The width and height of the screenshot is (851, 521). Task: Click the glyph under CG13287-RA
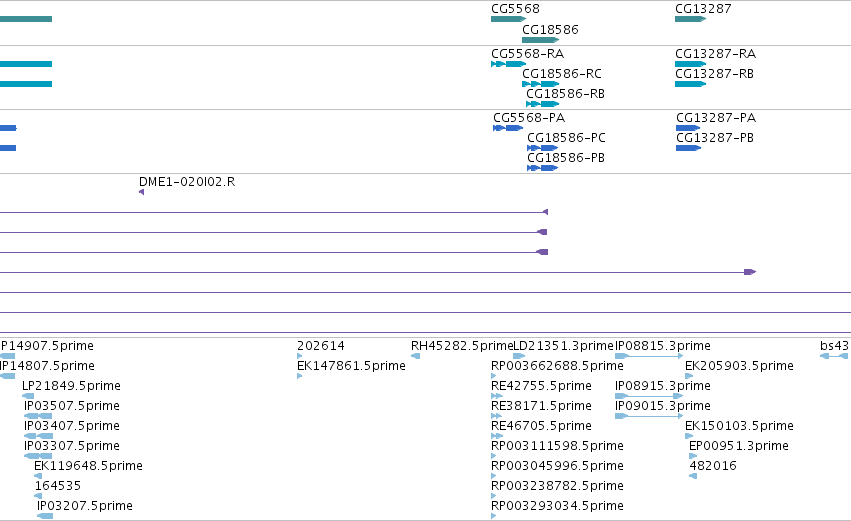[690, 64]
